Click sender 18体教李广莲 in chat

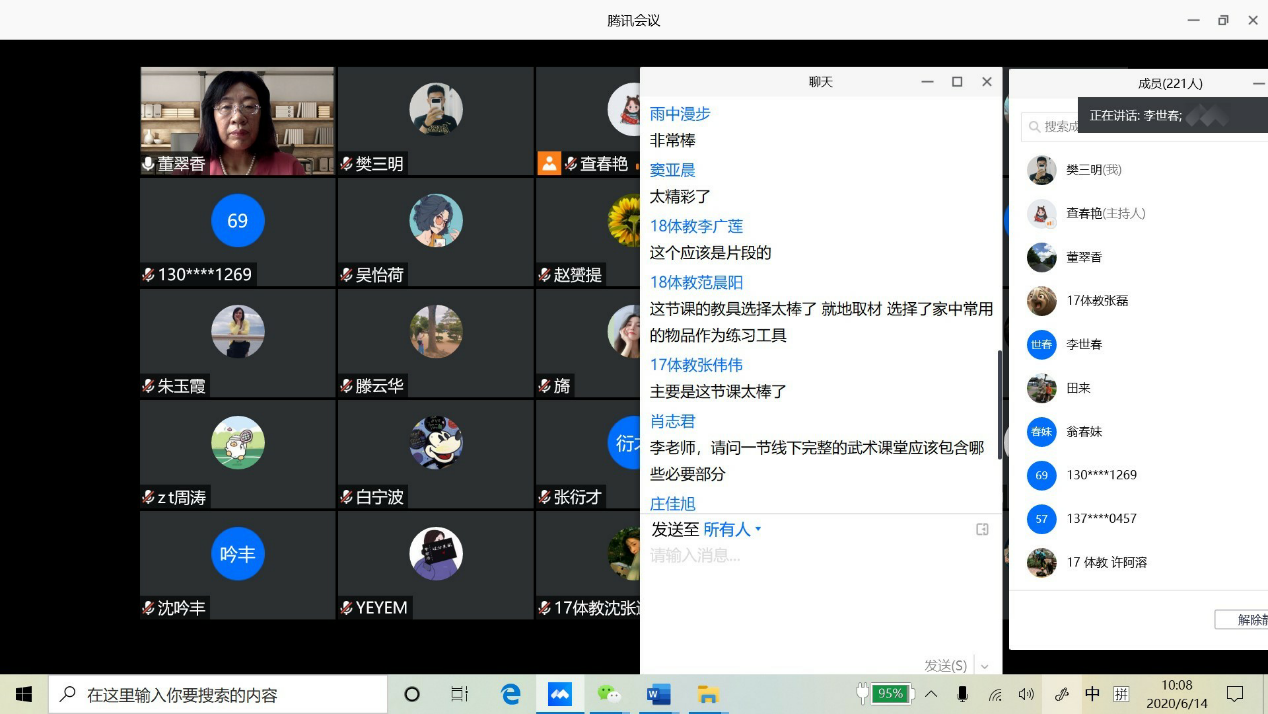pos(696,226)
